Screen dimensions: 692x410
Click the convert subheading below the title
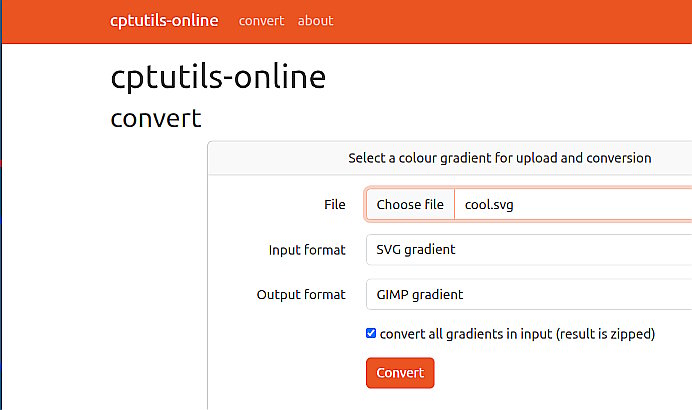point(156,119)
